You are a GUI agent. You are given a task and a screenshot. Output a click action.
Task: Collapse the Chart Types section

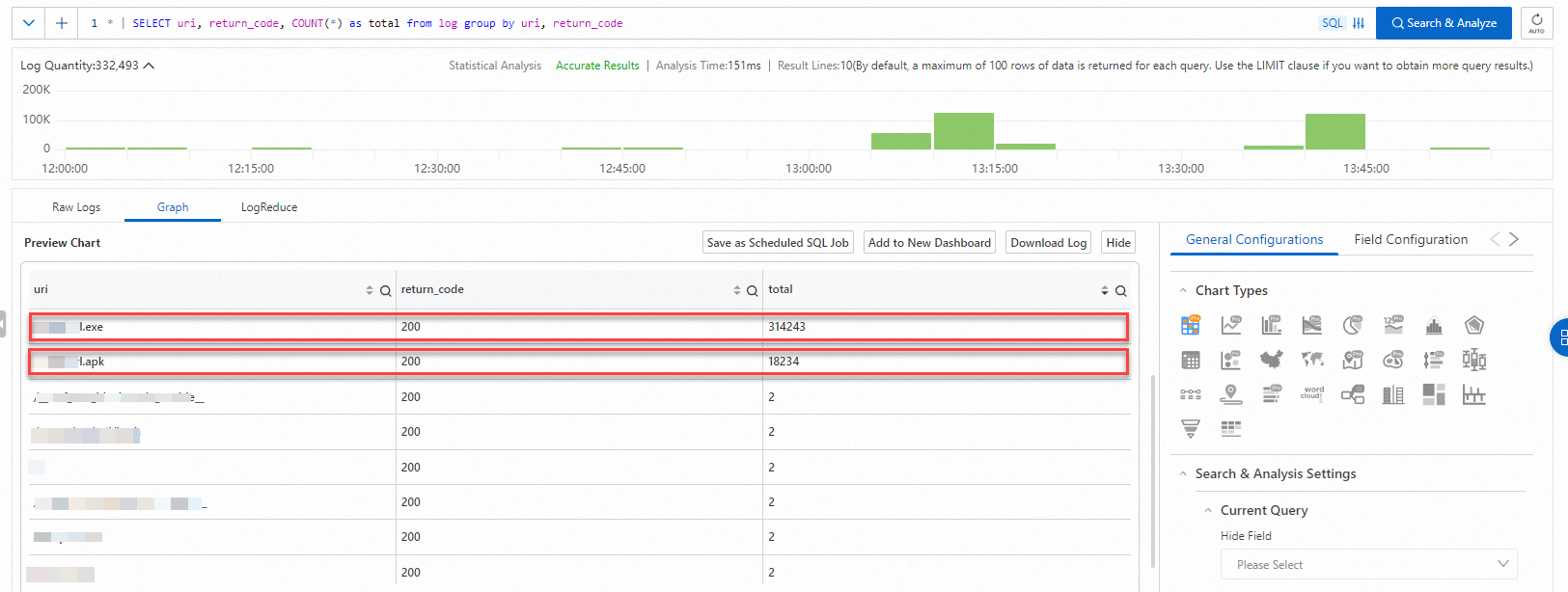click(x=1184, y=290)
